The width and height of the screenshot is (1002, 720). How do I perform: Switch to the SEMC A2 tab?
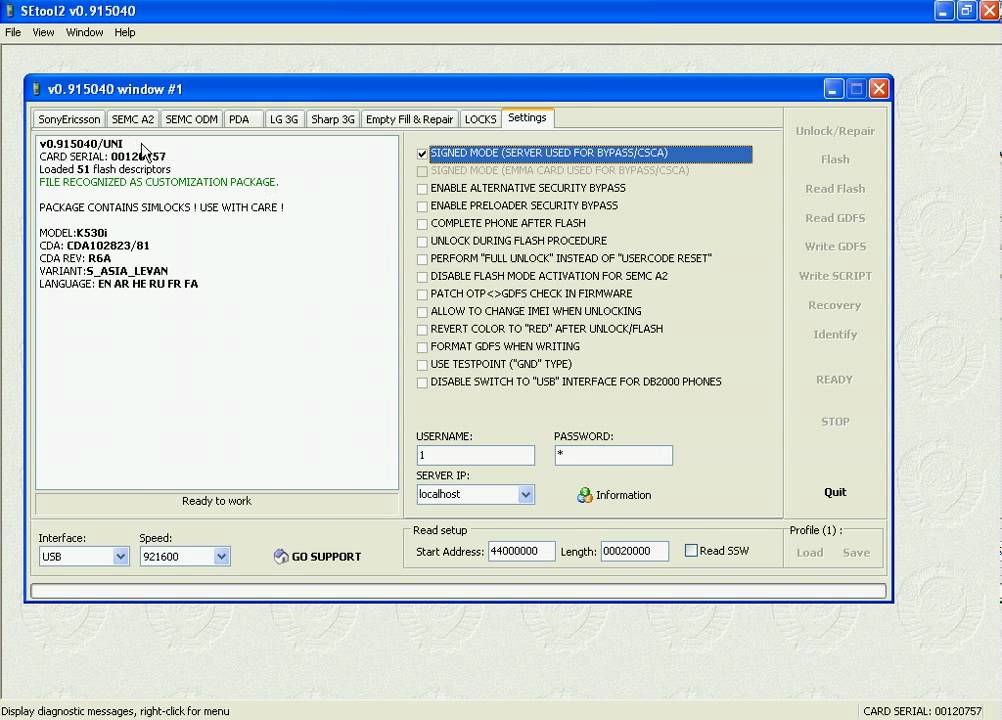pos(133,119)
